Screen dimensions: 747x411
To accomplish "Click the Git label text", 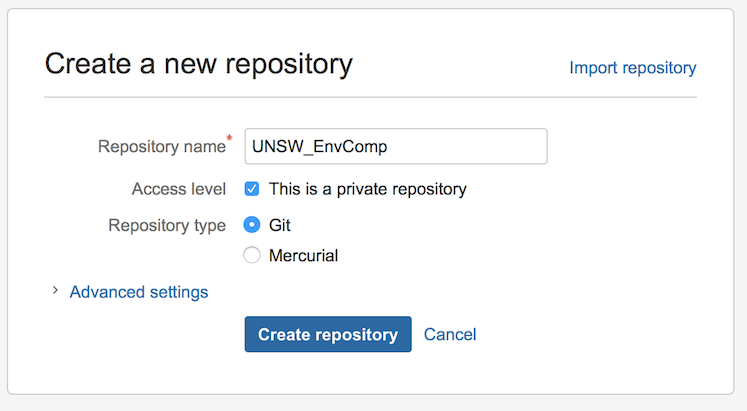I will click(x=280, y=225).
